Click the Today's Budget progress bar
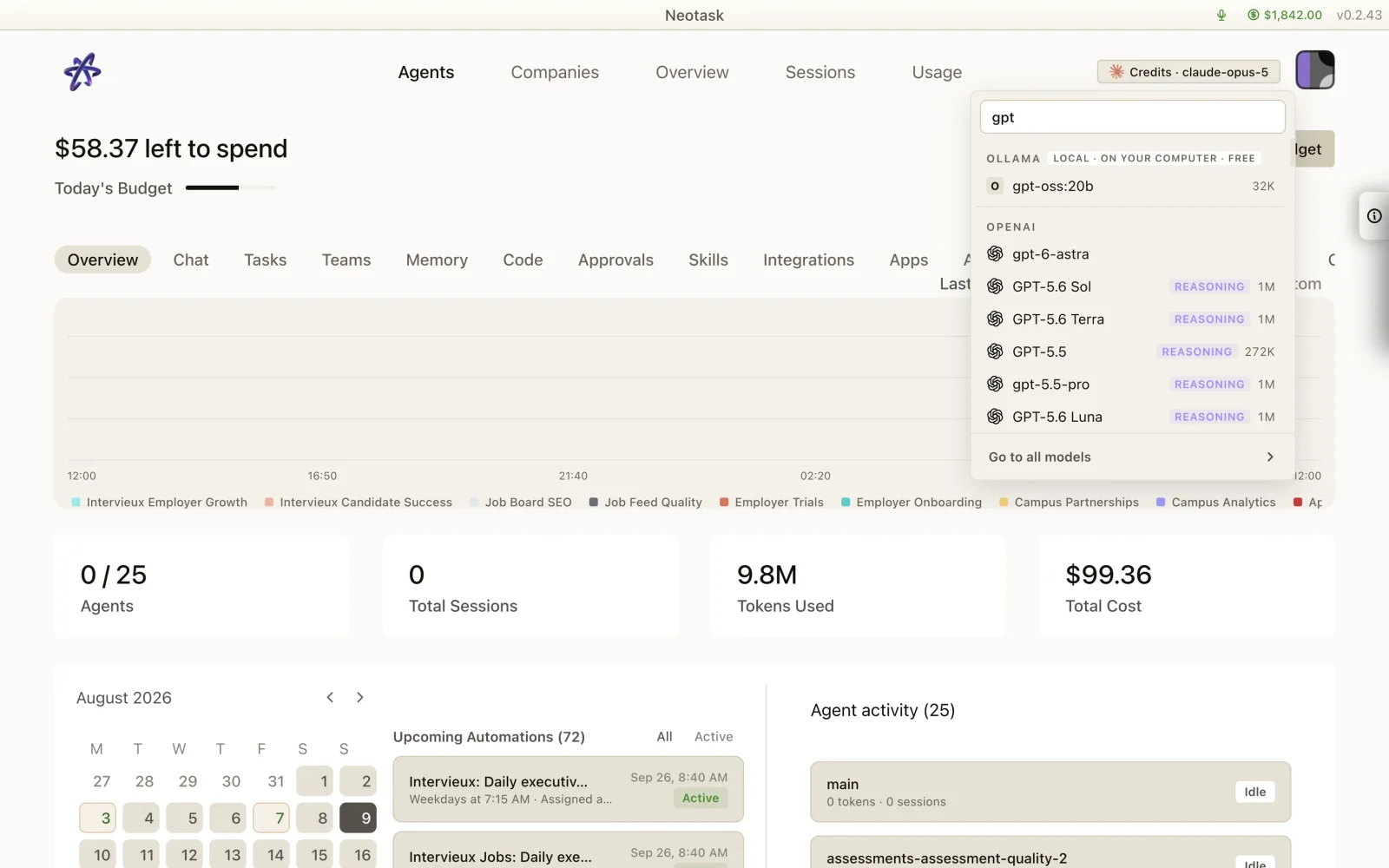 tap(230, 187)
